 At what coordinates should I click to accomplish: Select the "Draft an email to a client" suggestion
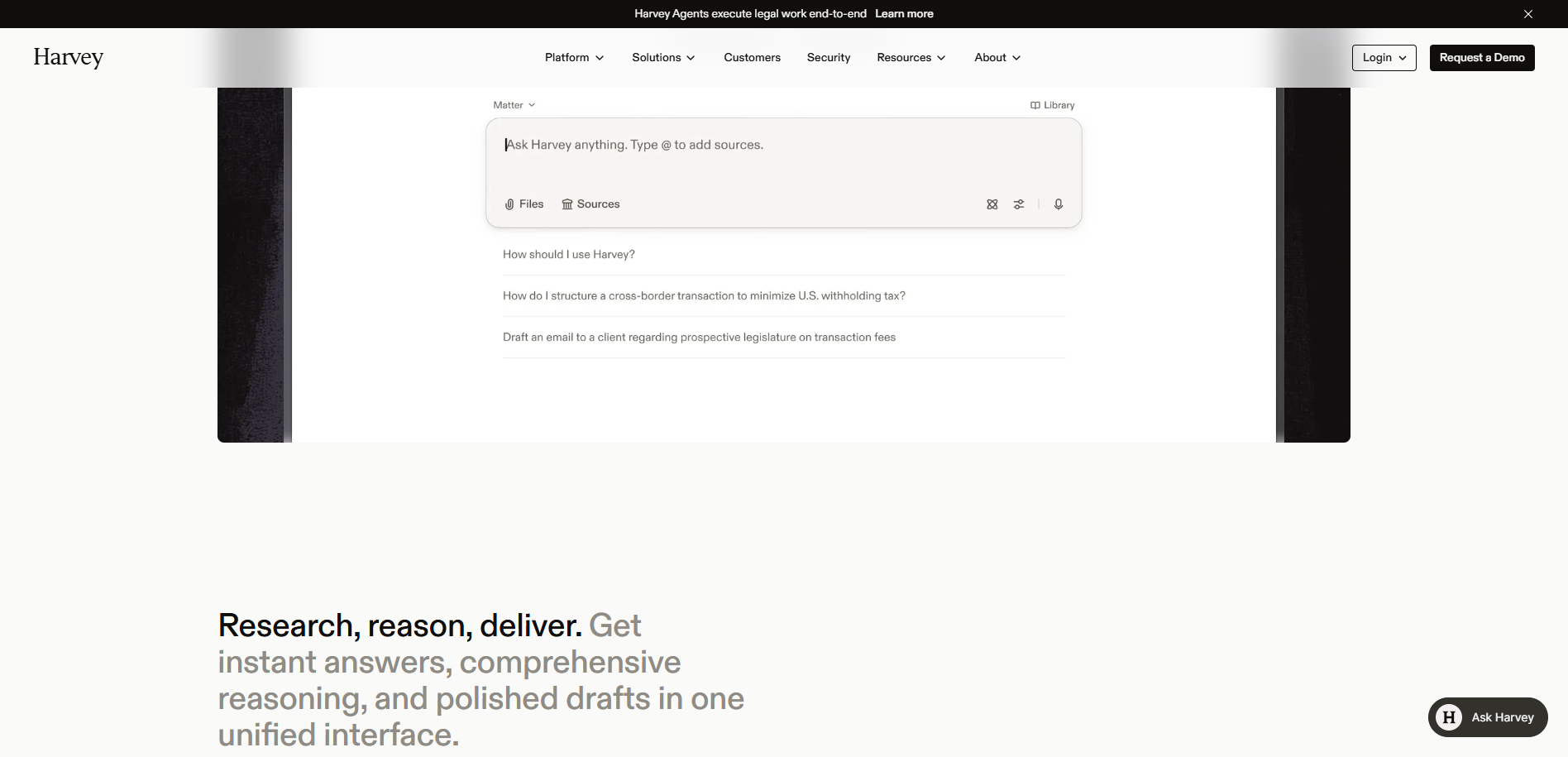coord(783,338)
